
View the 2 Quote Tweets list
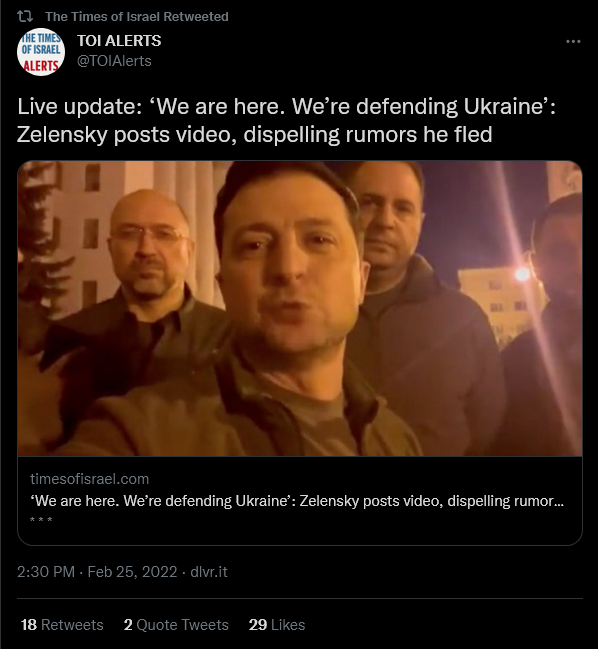click(x=176, y=625)
